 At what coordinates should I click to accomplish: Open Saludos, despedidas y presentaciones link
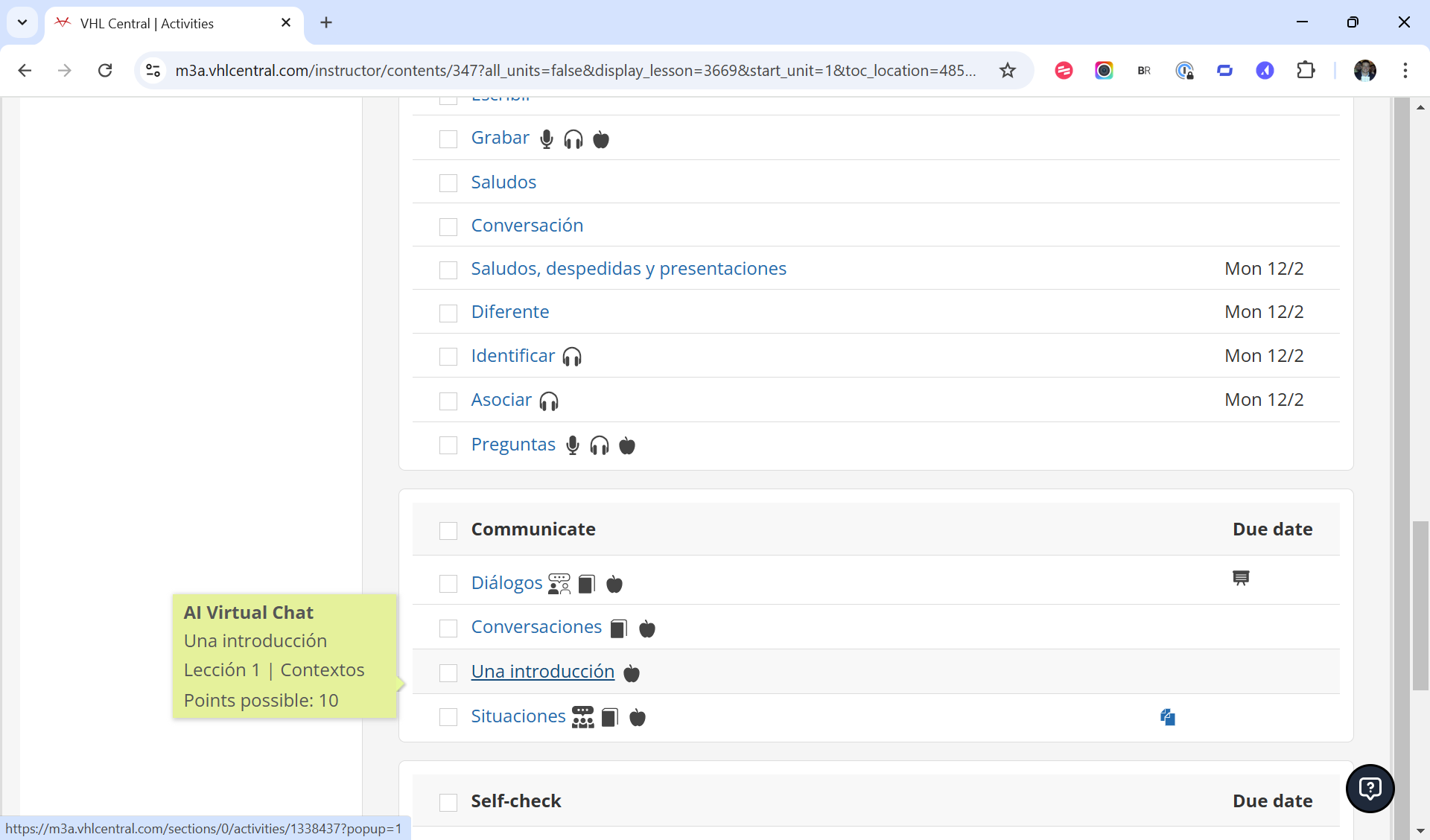[x=629, y=269]
